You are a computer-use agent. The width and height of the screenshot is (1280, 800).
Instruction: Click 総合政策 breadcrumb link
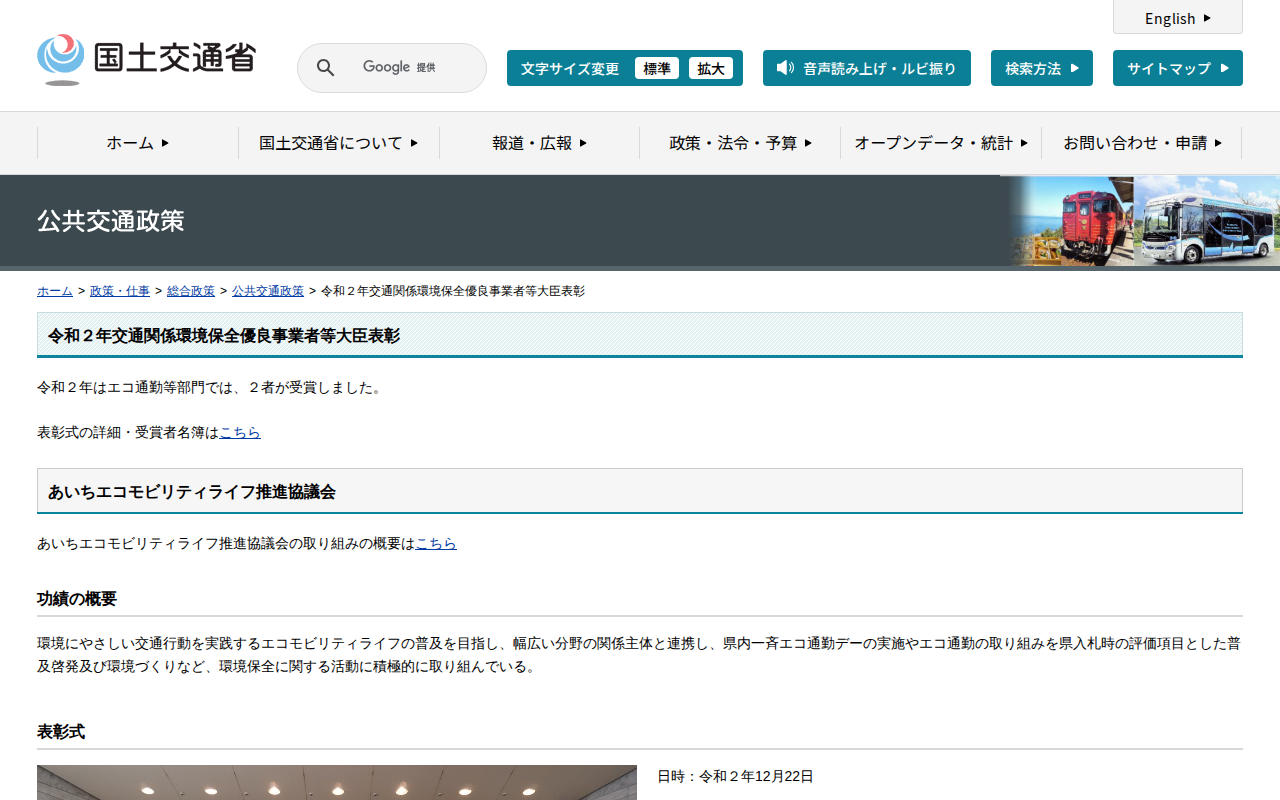click(191, 291)
